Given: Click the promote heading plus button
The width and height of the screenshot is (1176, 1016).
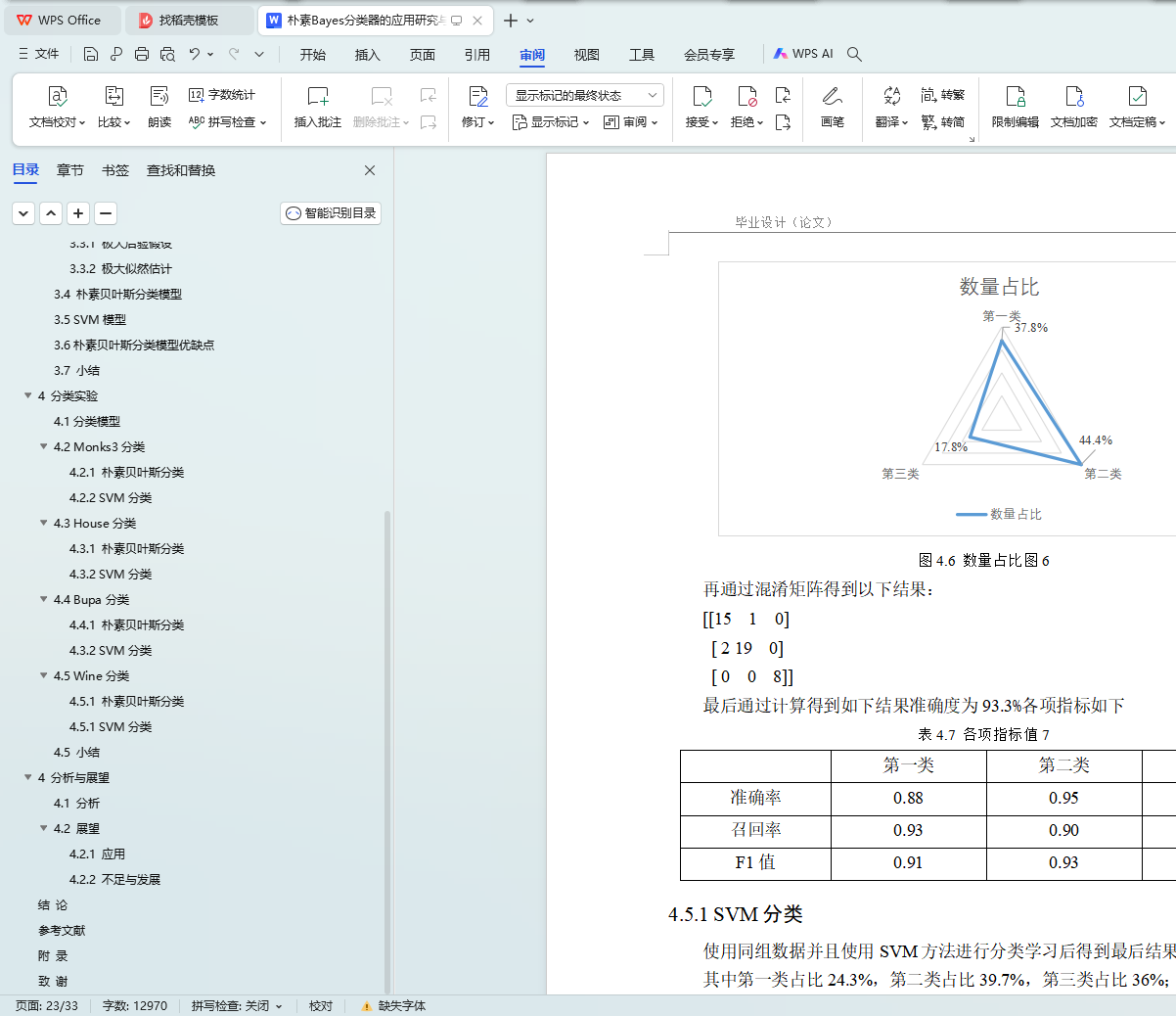Looking at the screenshot, I should [x=79, y=213].
